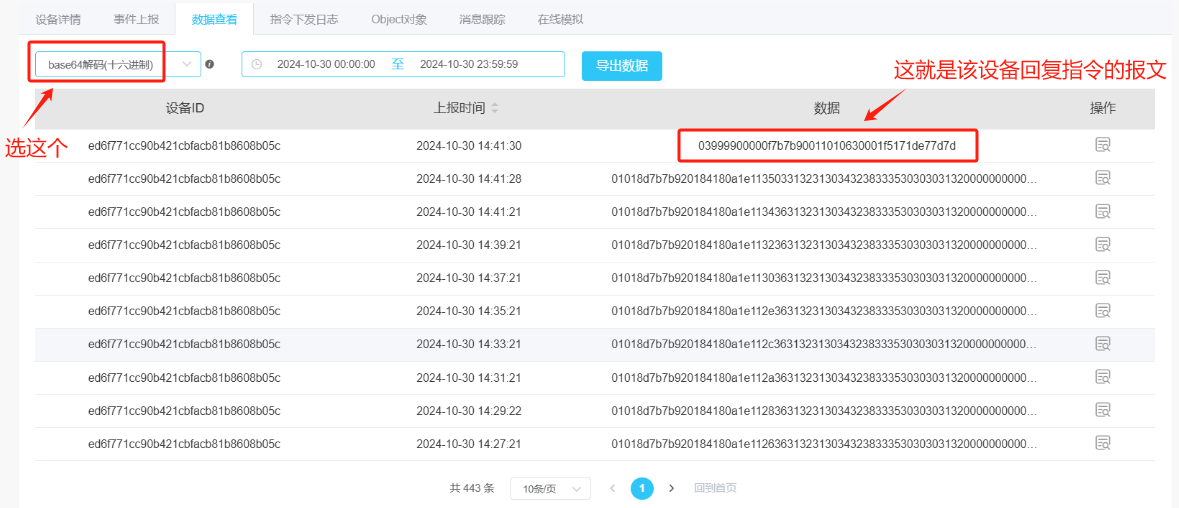The width and height of the screenshot is (1179, 508).
Task: Switch to the 设备详情 tab
Action: tap(58, 19)
